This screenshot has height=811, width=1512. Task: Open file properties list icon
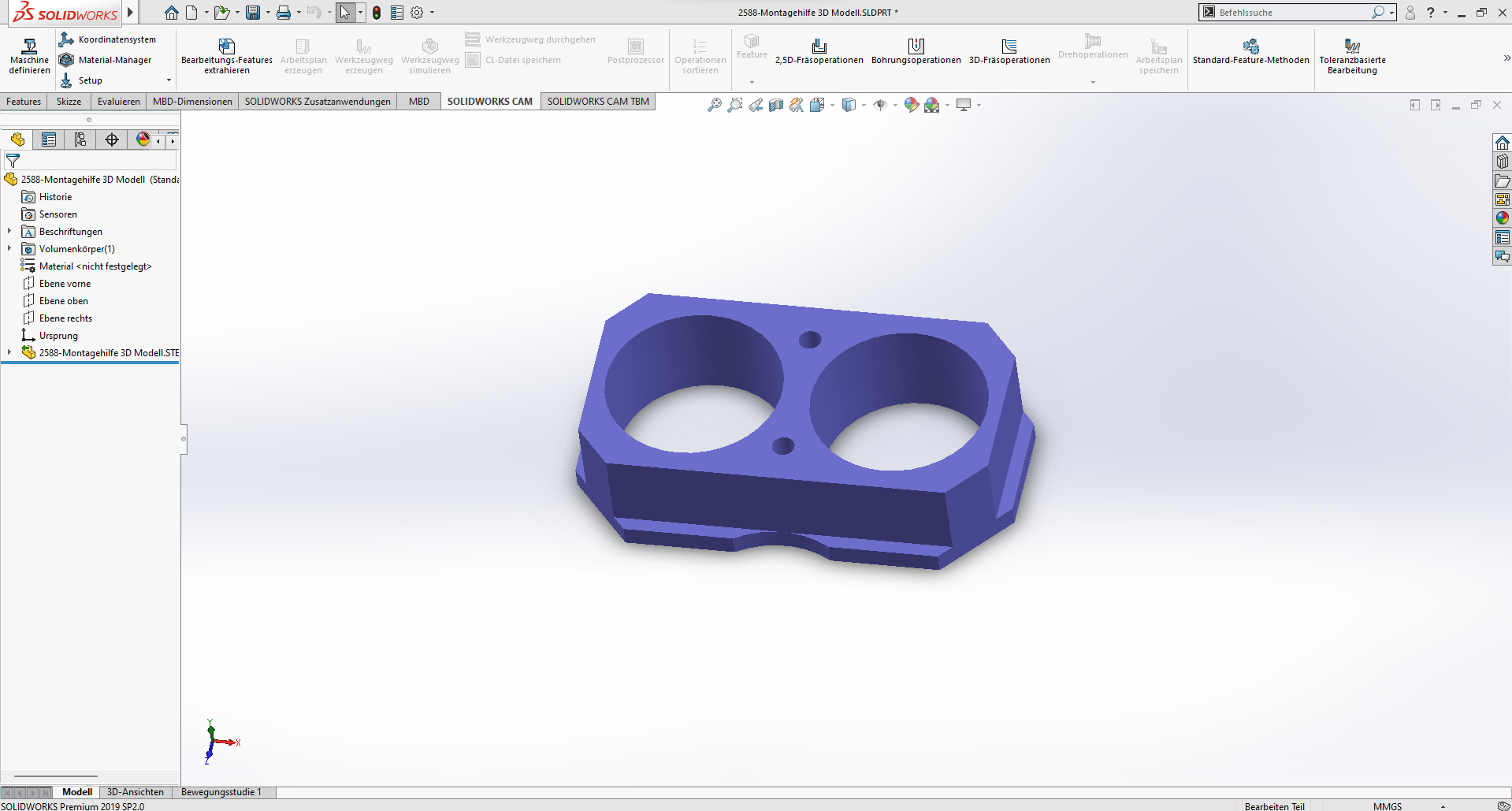pyautogui.click(x=397, y=13)
